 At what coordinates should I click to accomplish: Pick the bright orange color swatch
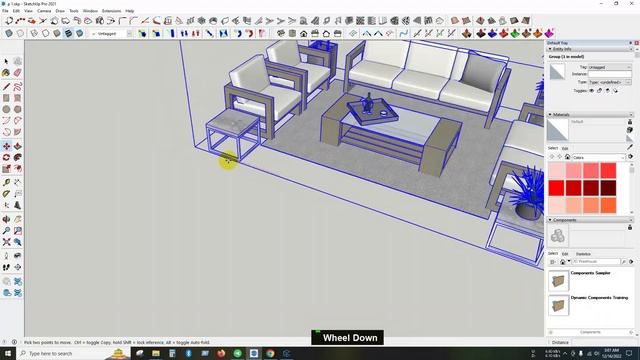(x=608, y=205)
